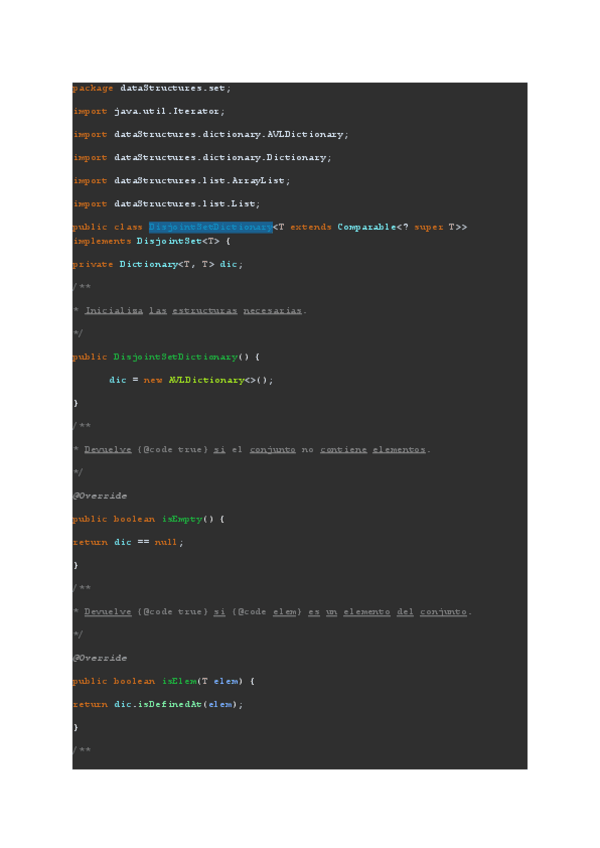The image size is (600, 848).
Task: Click 'Comparable' in the class declaration
Action: tap(367, 227)
